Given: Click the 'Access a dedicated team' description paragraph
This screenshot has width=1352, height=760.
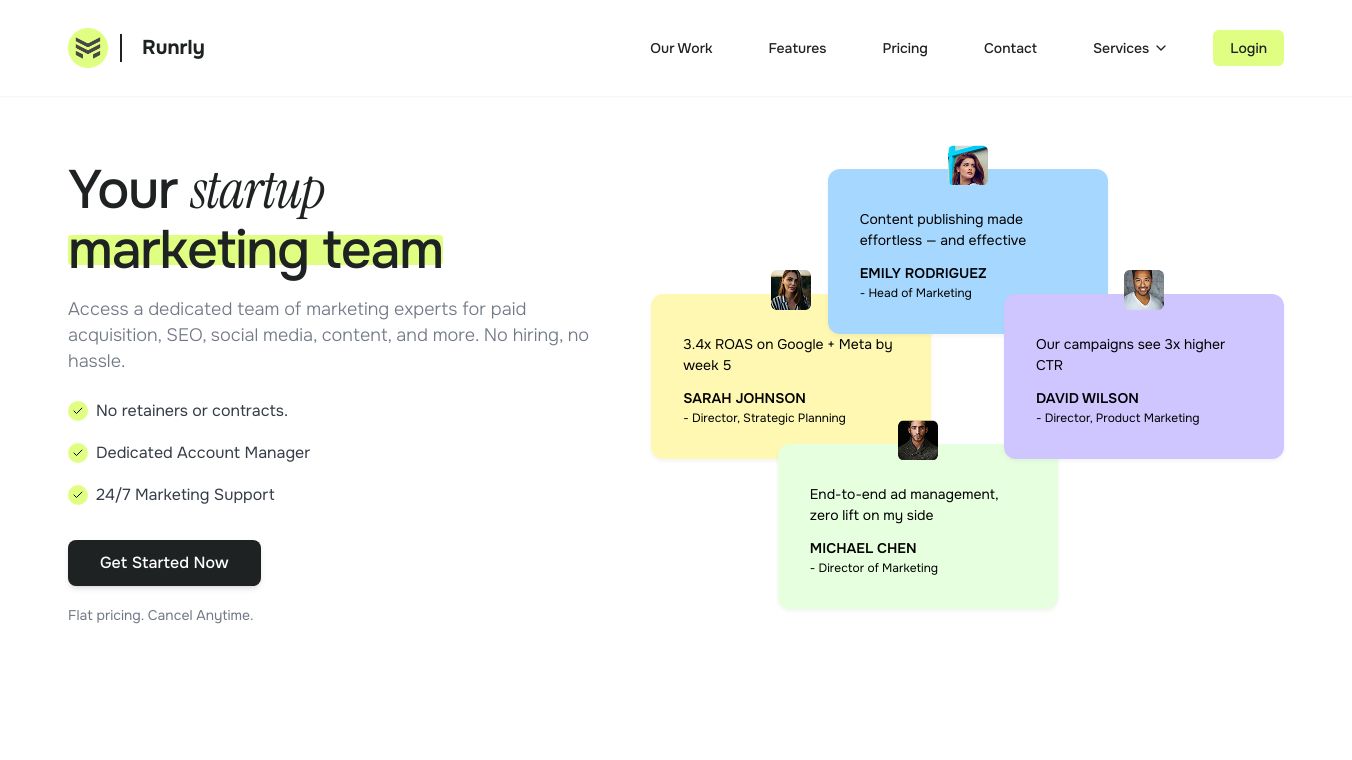Looking at the screenshot, I should coord(328,335).
